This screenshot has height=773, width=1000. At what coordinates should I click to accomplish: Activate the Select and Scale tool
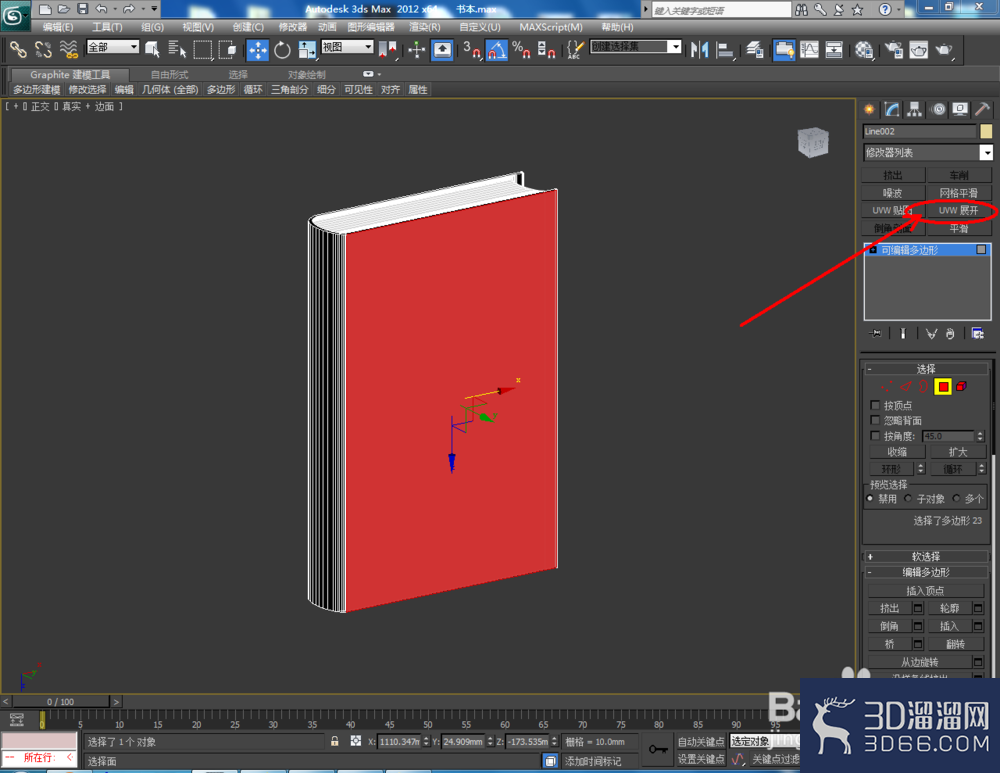tap(307, 49)
